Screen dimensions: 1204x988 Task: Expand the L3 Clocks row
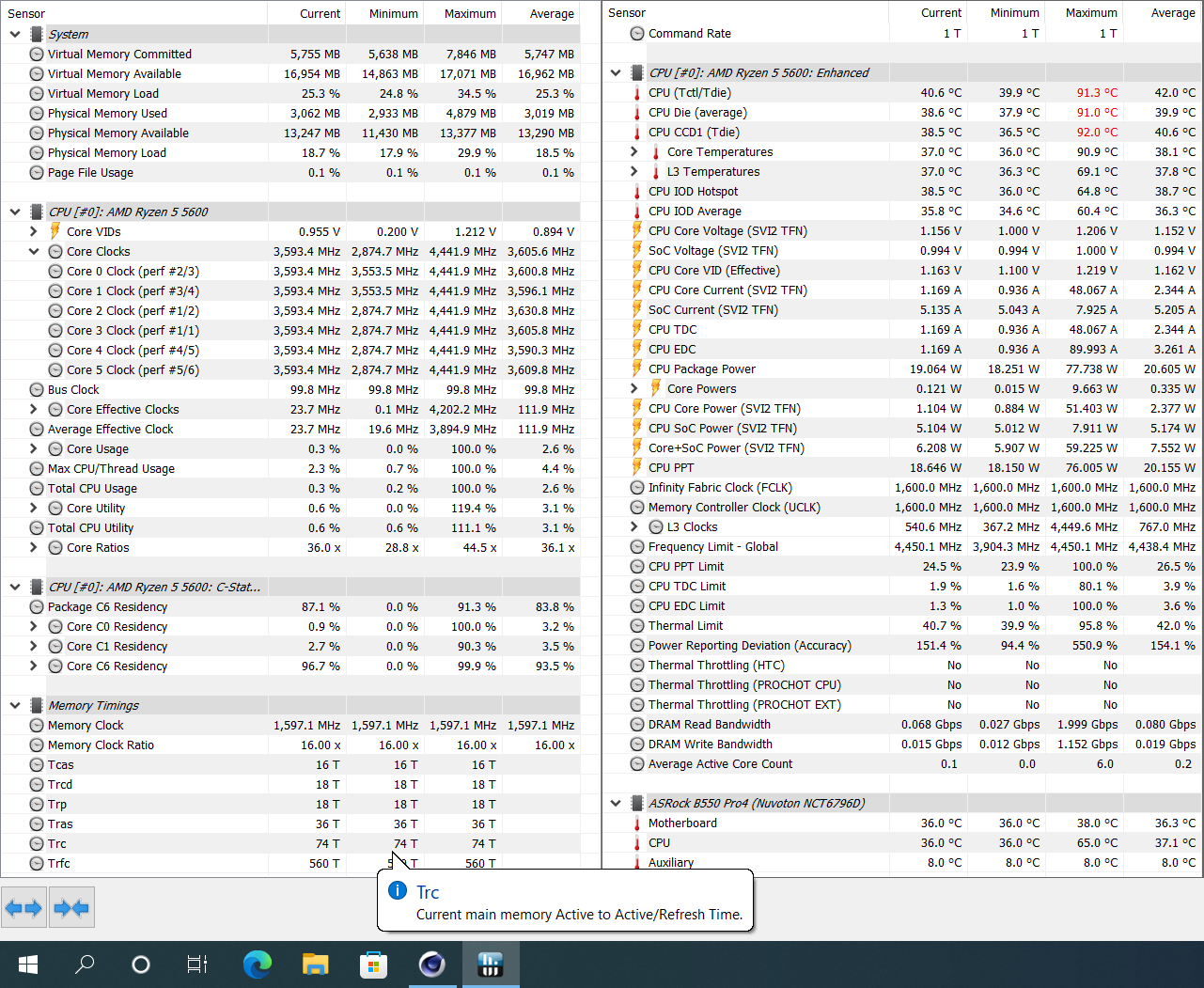[x=634, y=526]
